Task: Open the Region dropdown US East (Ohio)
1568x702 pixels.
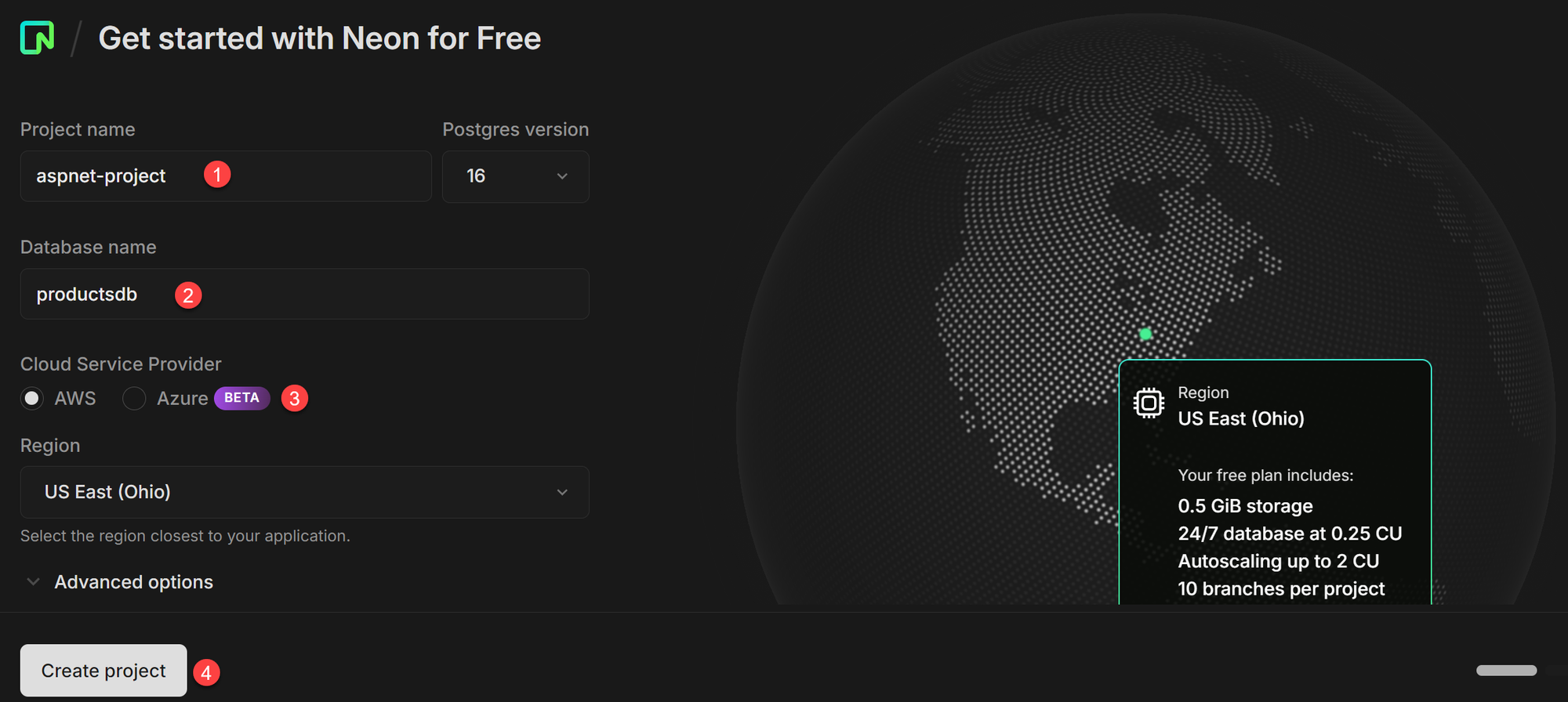Action: (304, 492)
